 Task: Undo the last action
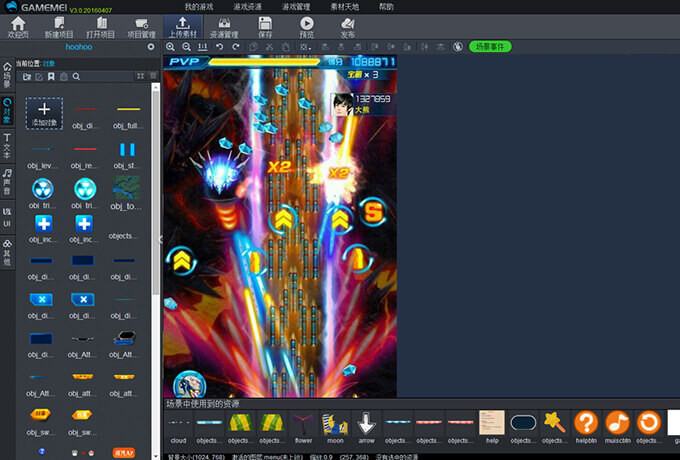(219, 47)
